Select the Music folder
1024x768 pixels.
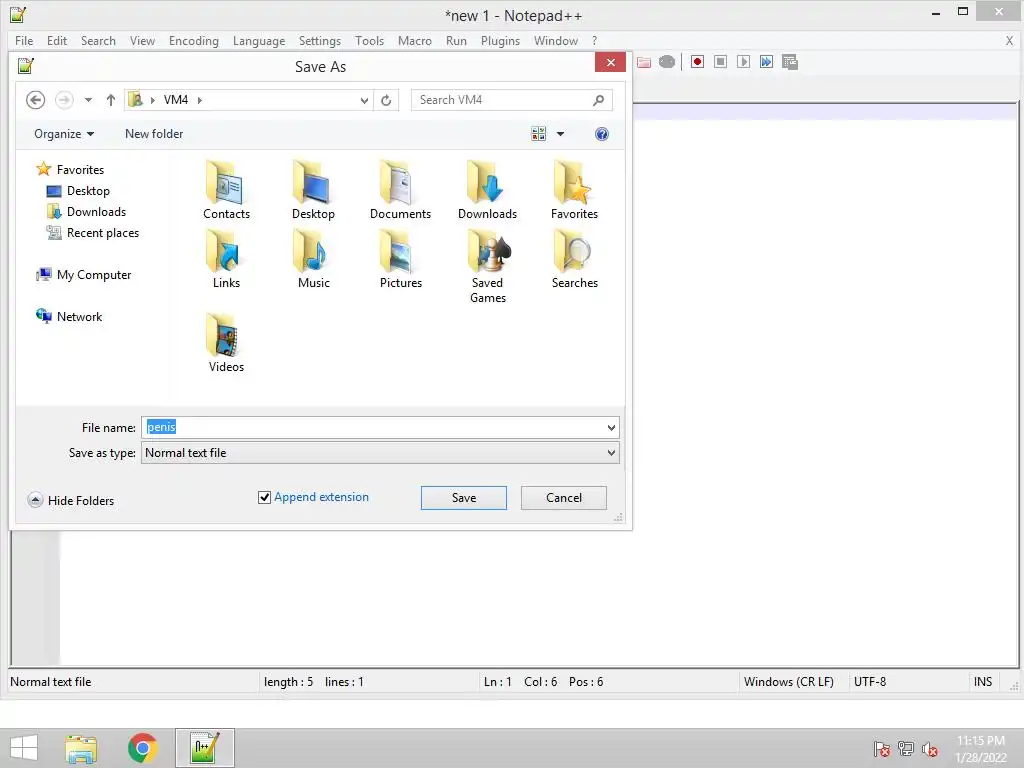tap(313, 259)
